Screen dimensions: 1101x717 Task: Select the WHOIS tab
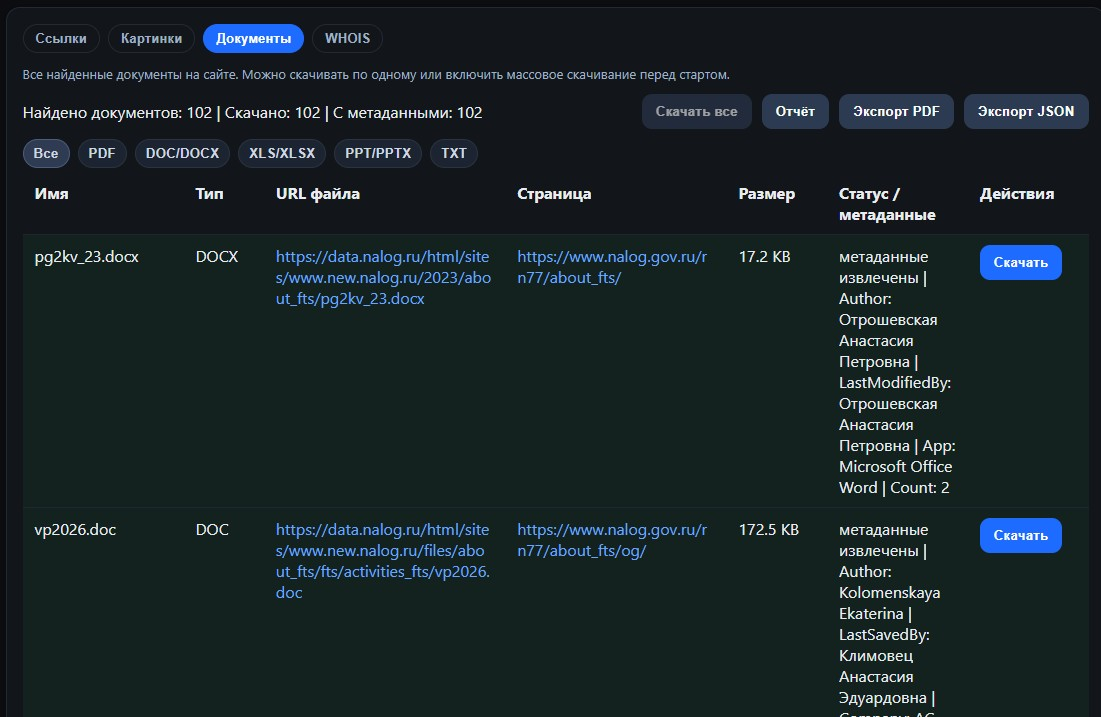(x=347, y=38)
